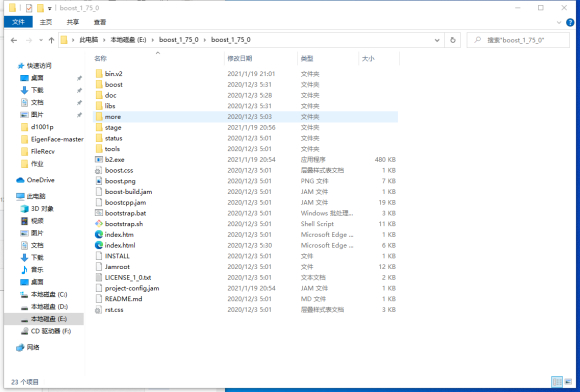580x392 pixels.
Task: Switch to details view layout icon
Action: pyautogui.click(x=557, y=382)
